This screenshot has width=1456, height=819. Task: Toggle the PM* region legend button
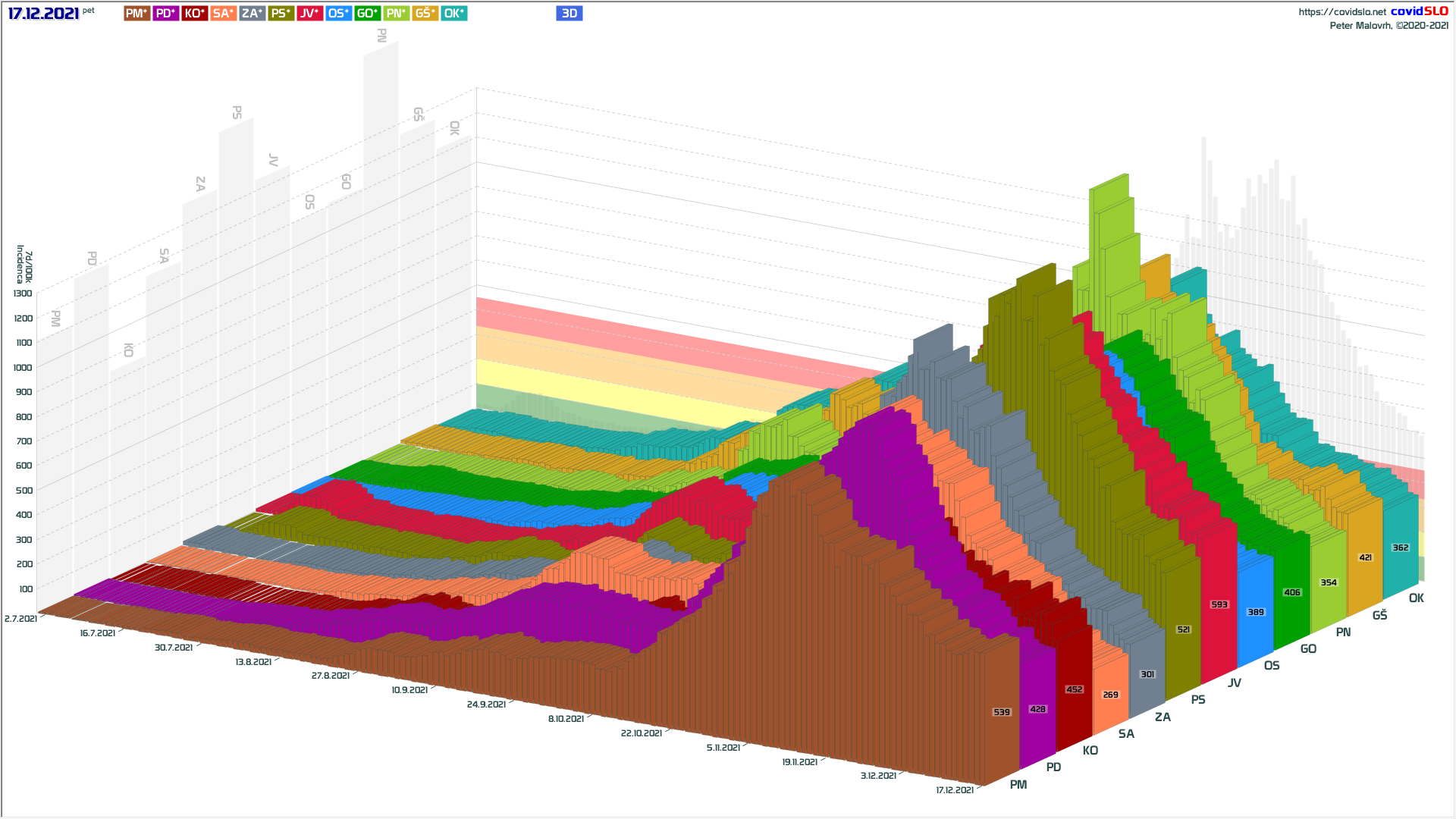pyautogui.click(x=136, y=14)
